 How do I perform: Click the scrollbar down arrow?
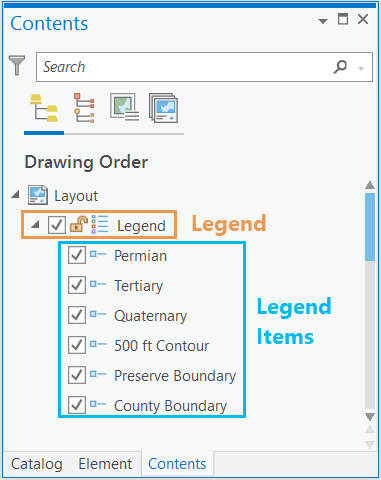click(x=370, y=417)
